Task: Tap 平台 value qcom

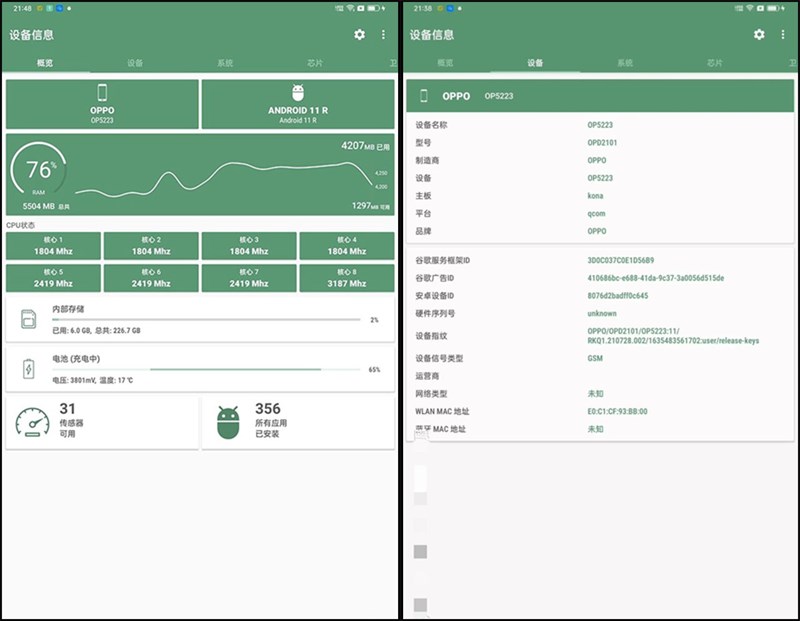Action: pos(596,213)
